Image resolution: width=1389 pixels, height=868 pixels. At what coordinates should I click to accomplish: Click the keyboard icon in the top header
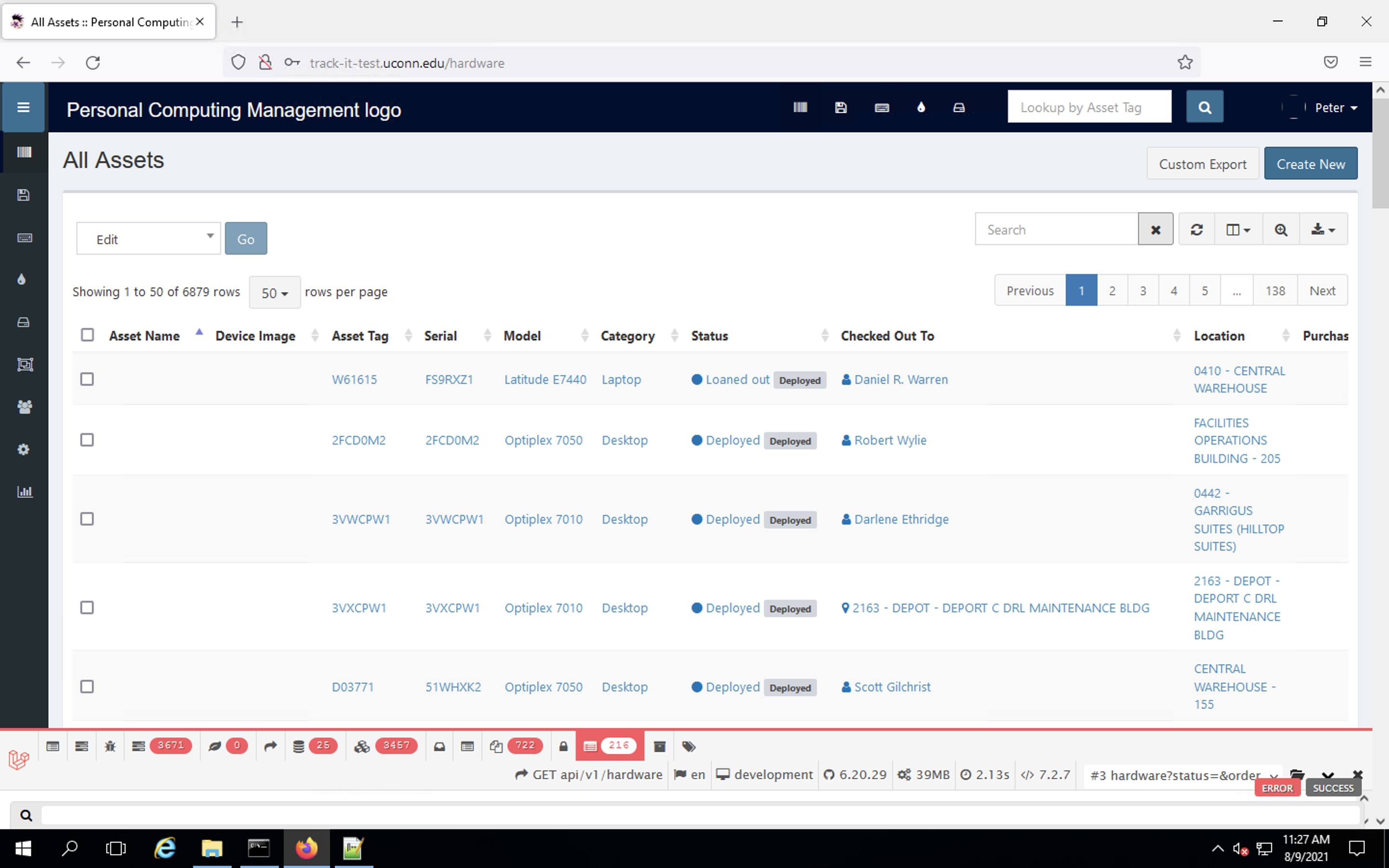click(x=882, y=108)
